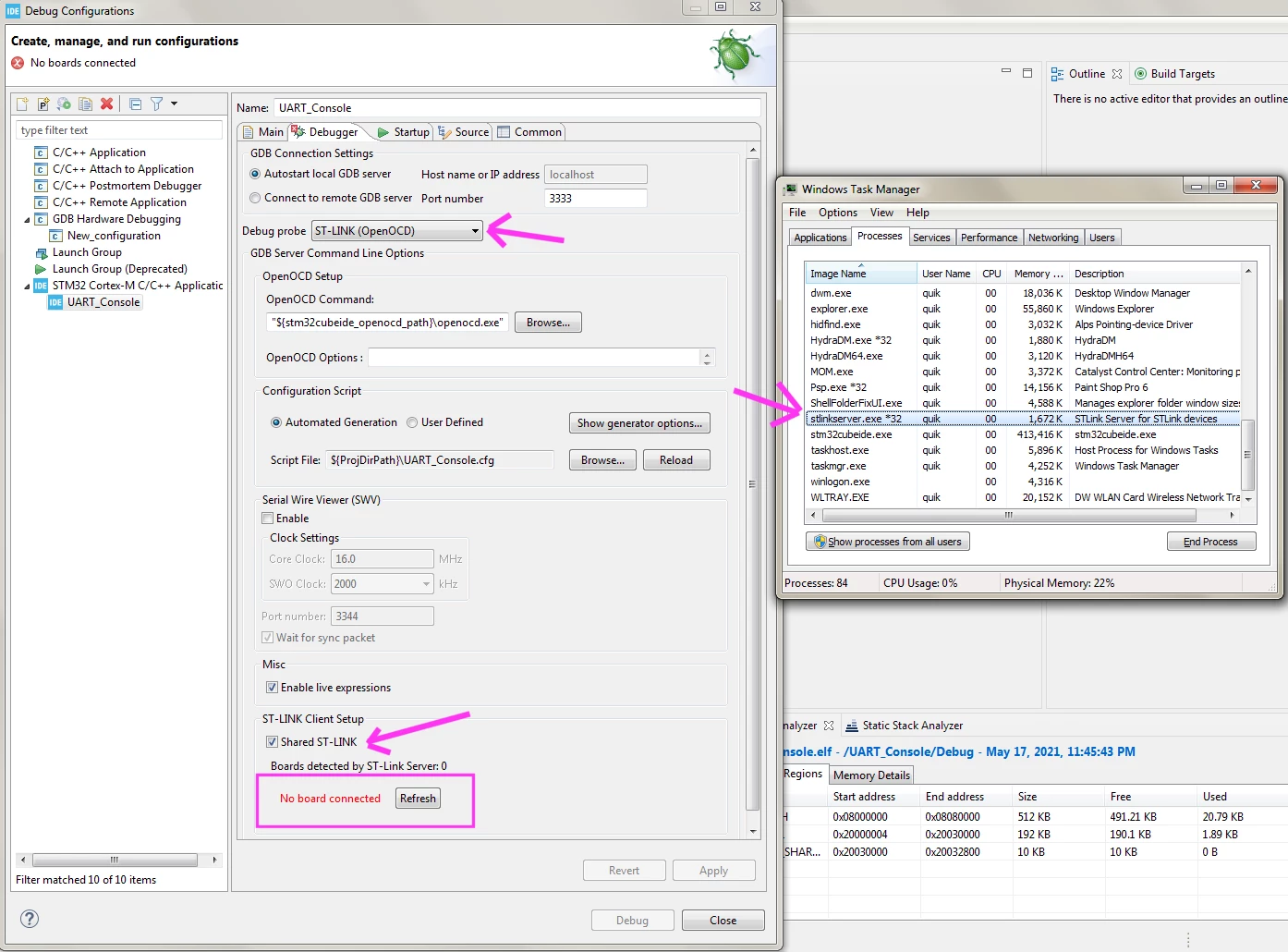This screenshot has width=1288, height=952.
Task: Click End Process in Task Manager
Action: [x=1210, y=542]
